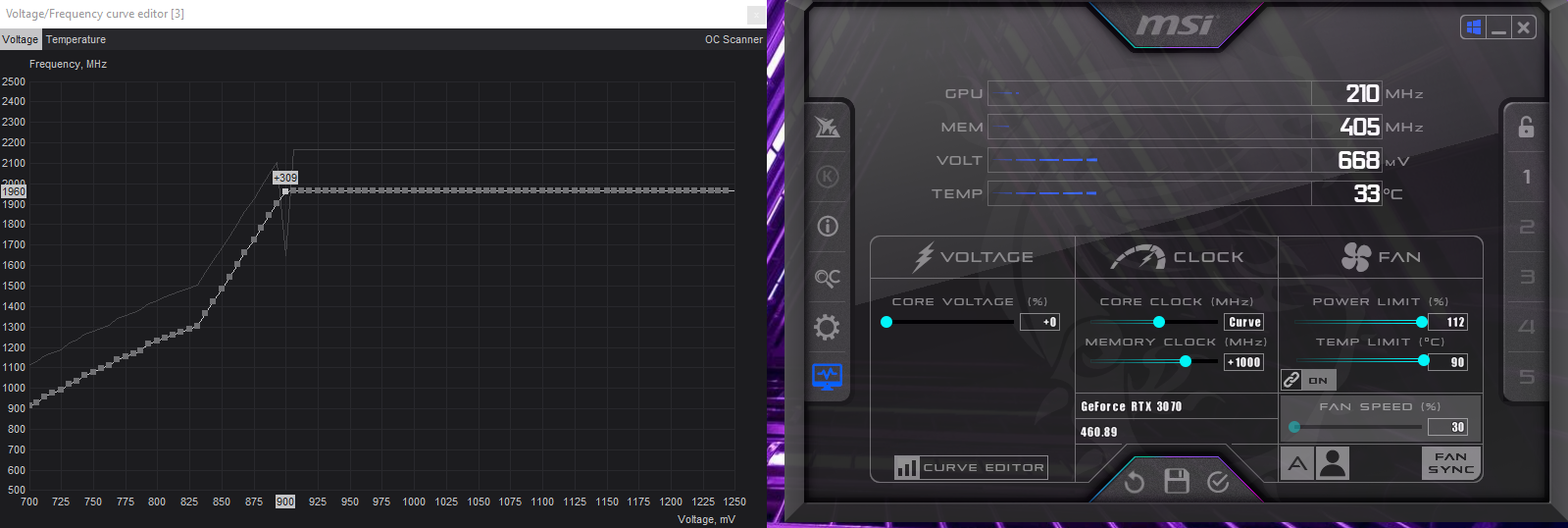The height and width of the screenshot is (528, 1568).
Task: Click the core voltage +0 value field
Action: 1039,322
